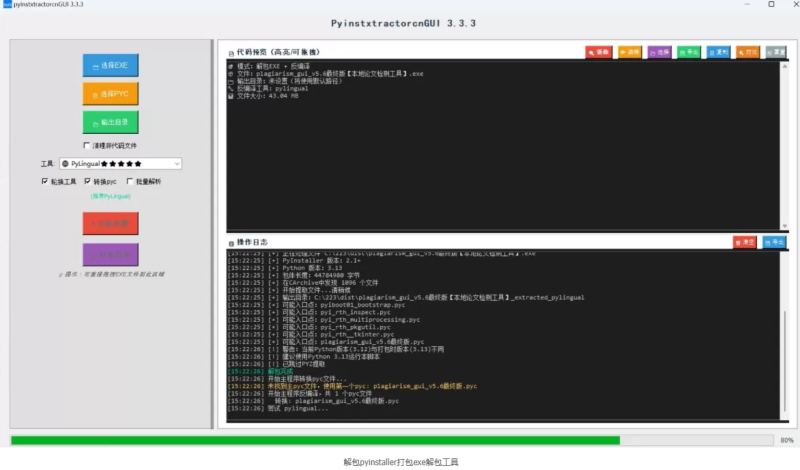
Task: Uncheck the 转换pyc checkbox
Action: pyautogui.click(x=88, y=181)
